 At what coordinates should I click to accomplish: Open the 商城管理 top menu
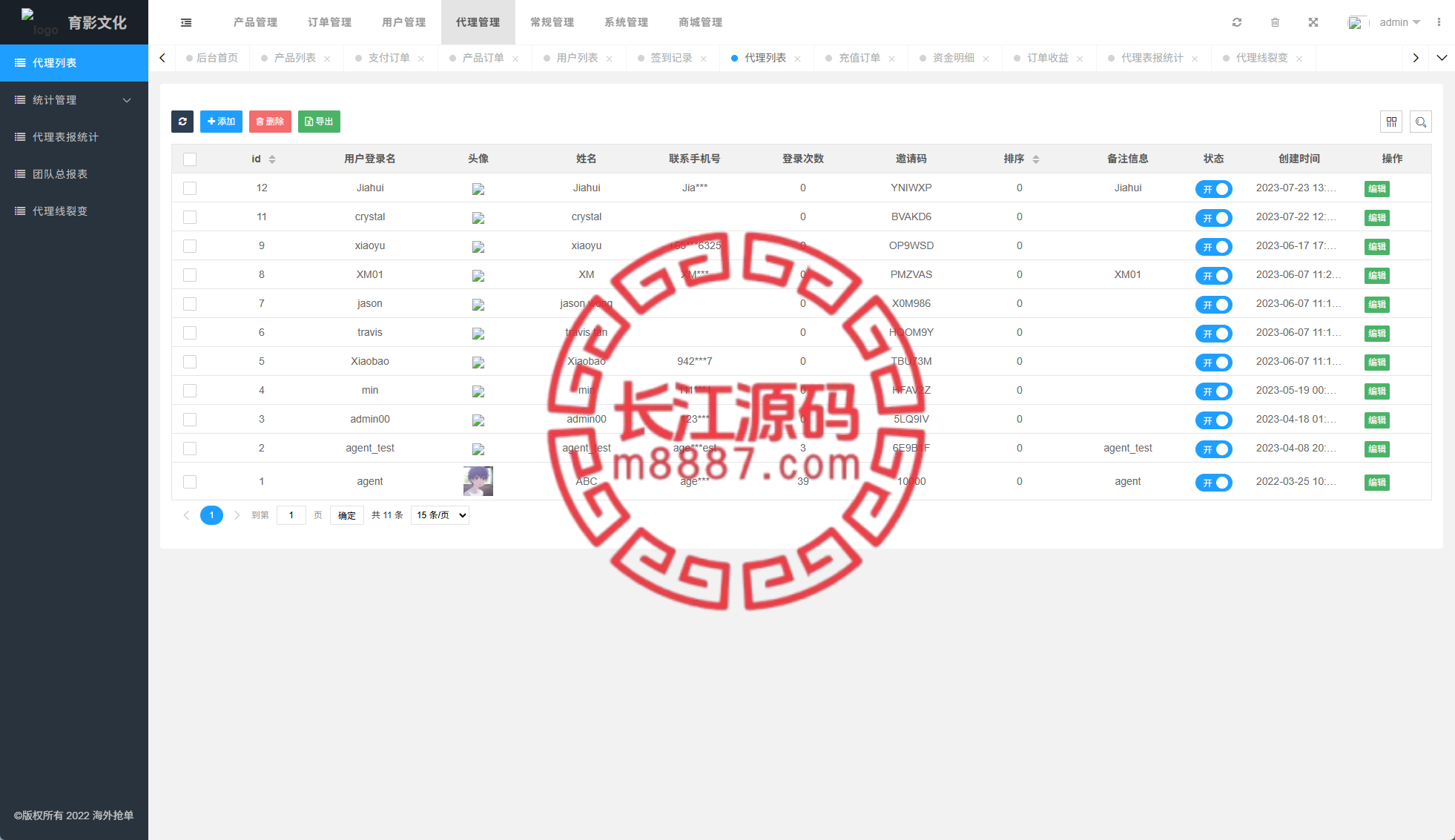701,22
